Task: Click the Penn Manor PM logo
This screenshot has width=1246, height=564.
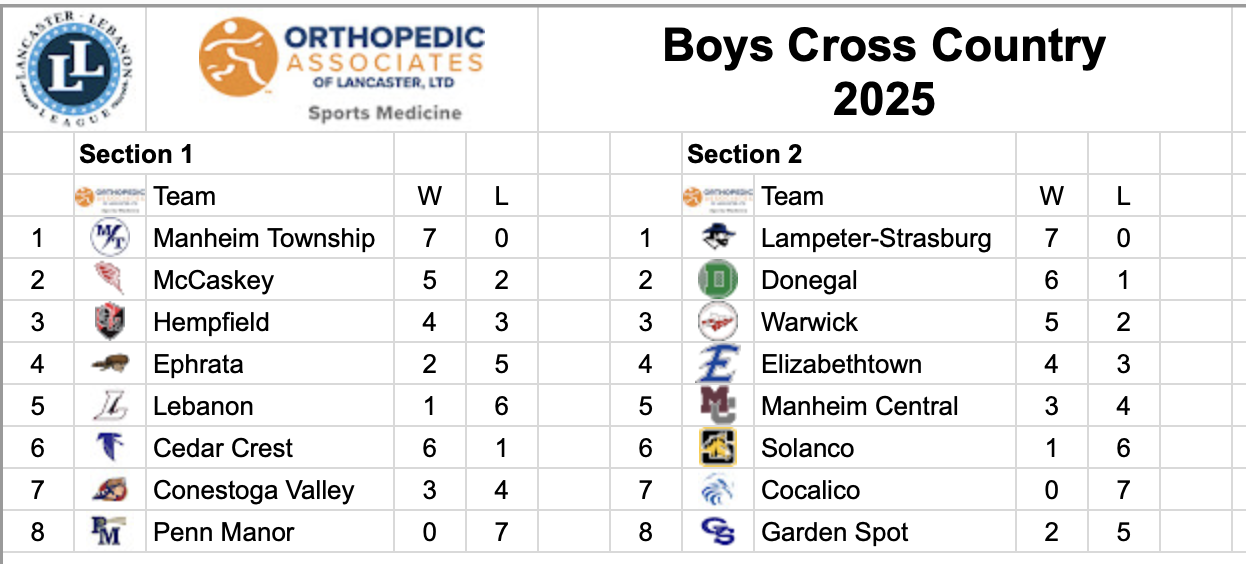Action: pyautogui.click(x=108, y=532)
